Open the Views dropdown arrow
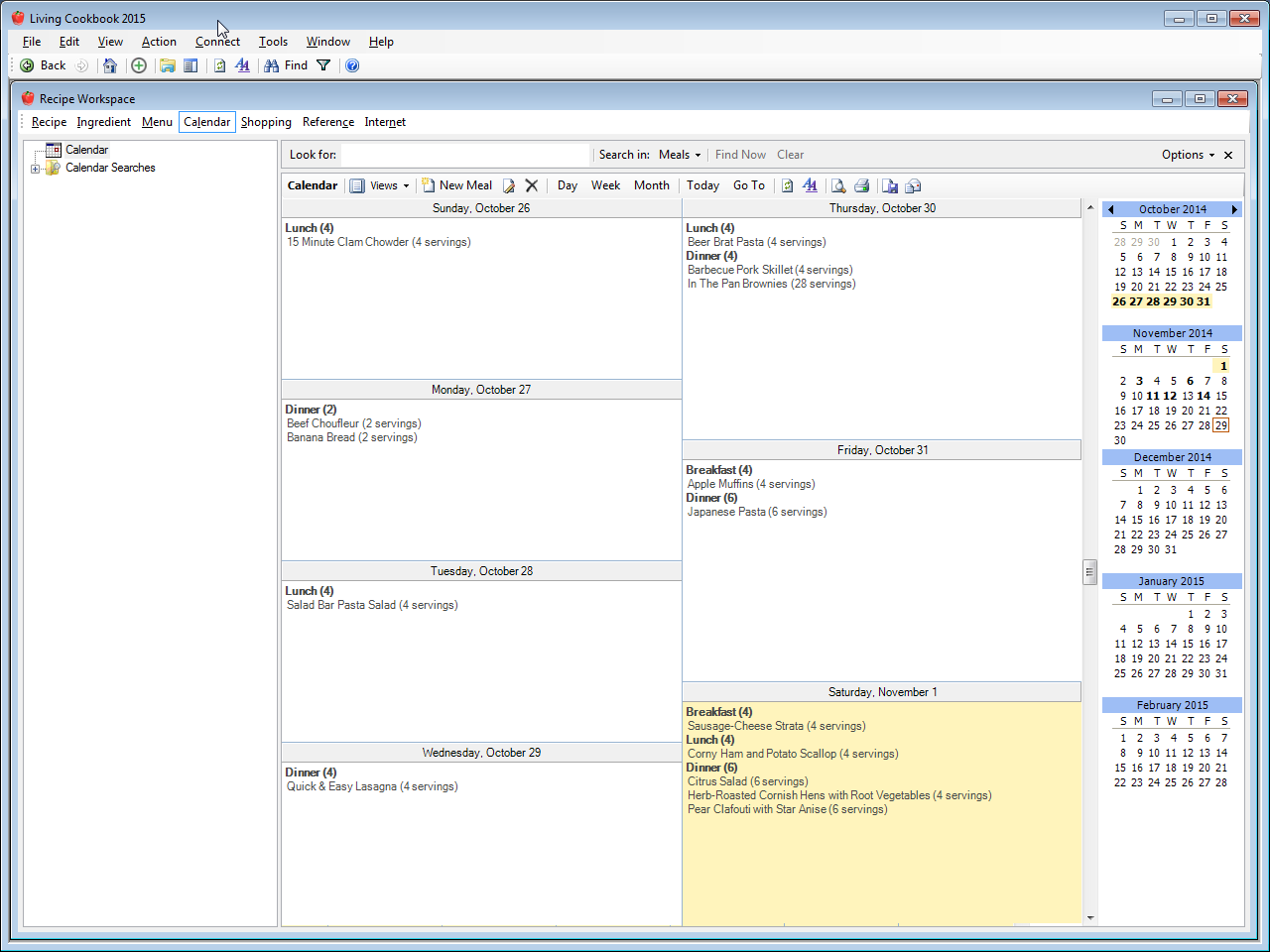 [x=406, y=185]
